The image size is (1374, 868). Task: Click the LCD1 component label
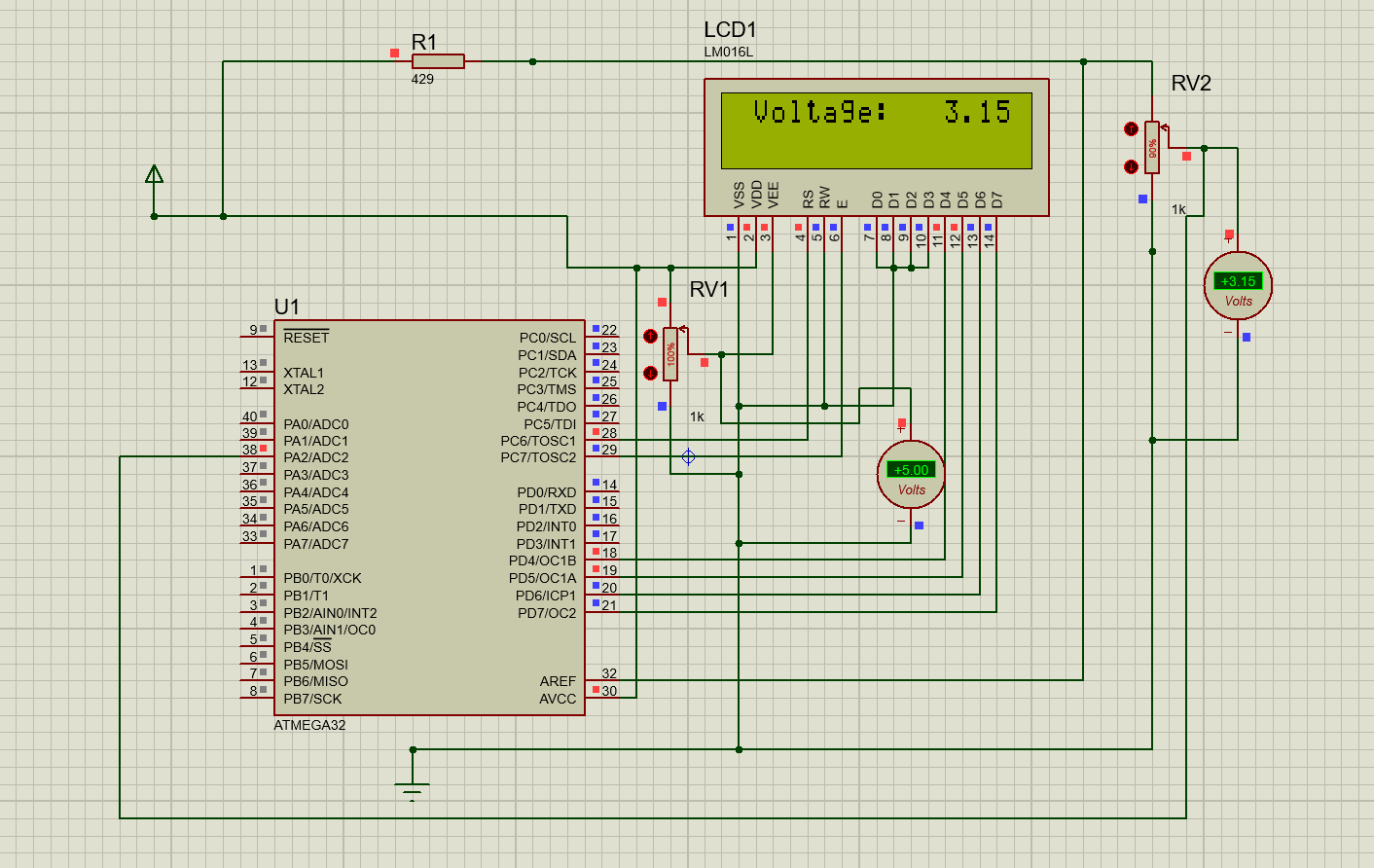[x=730, y=30]
